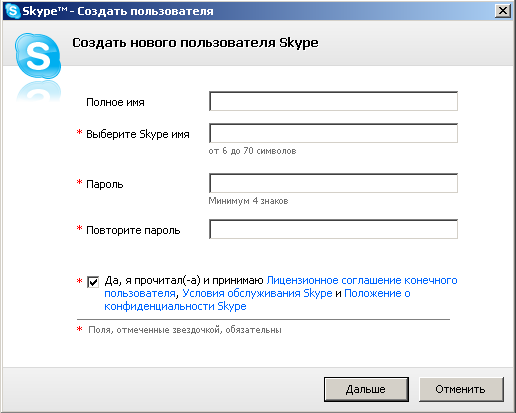Click the 'Выберите Skype имя' label
516x413 pixels.
click(138, 134)
